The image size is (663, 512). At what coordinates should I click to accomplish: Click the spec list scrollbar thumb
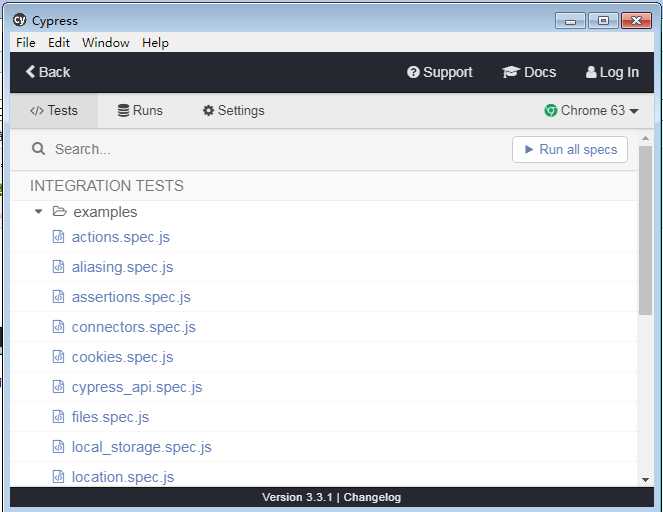645,230
